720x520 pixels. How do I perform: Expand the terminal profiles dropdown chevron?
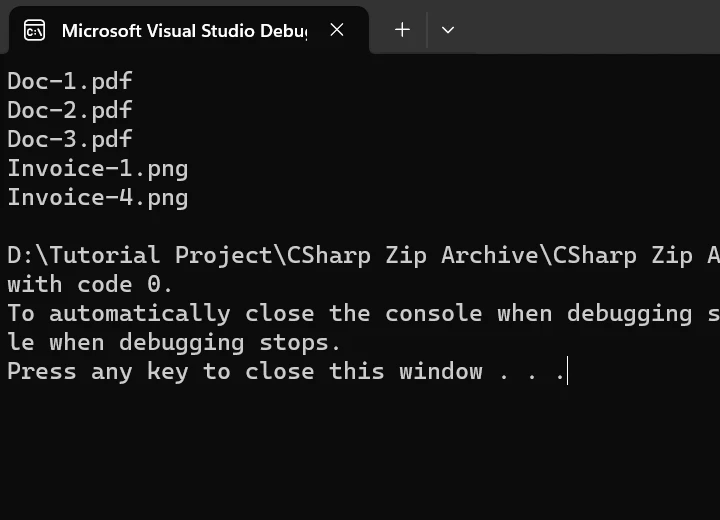(x=448, y=30)
